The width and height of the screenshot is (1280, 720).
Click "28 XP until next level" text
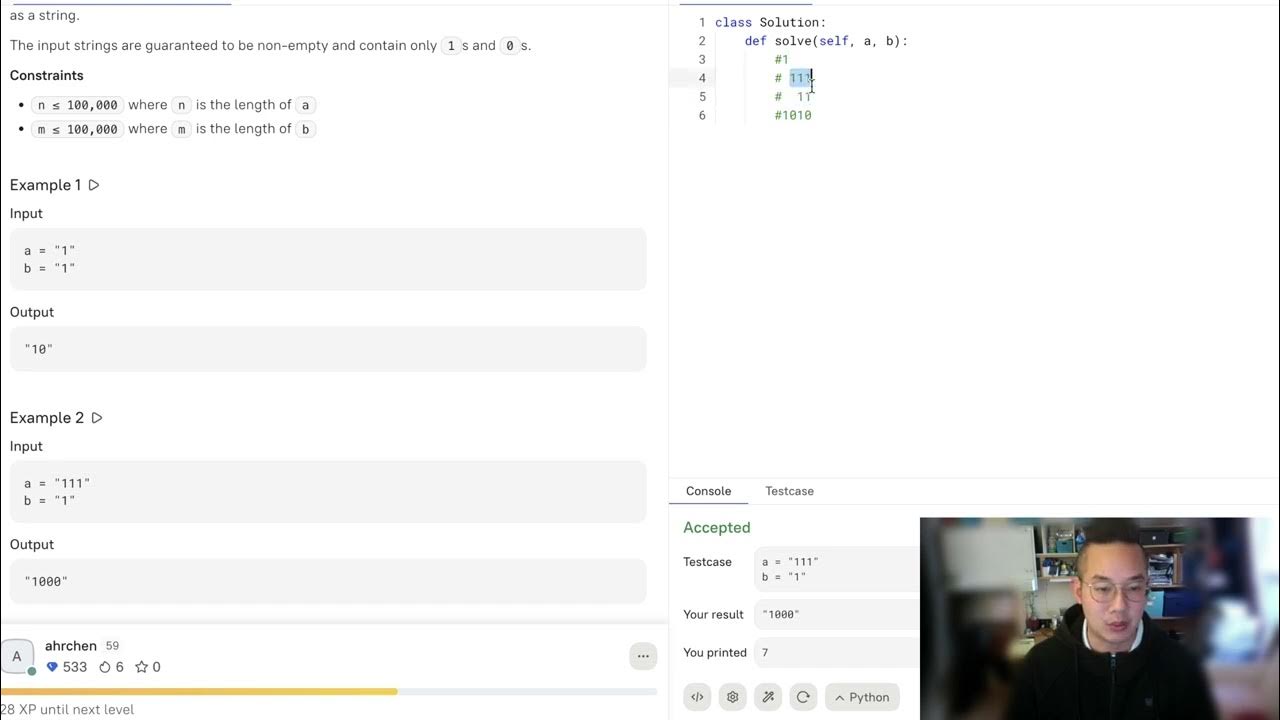(x=67, y=710)
